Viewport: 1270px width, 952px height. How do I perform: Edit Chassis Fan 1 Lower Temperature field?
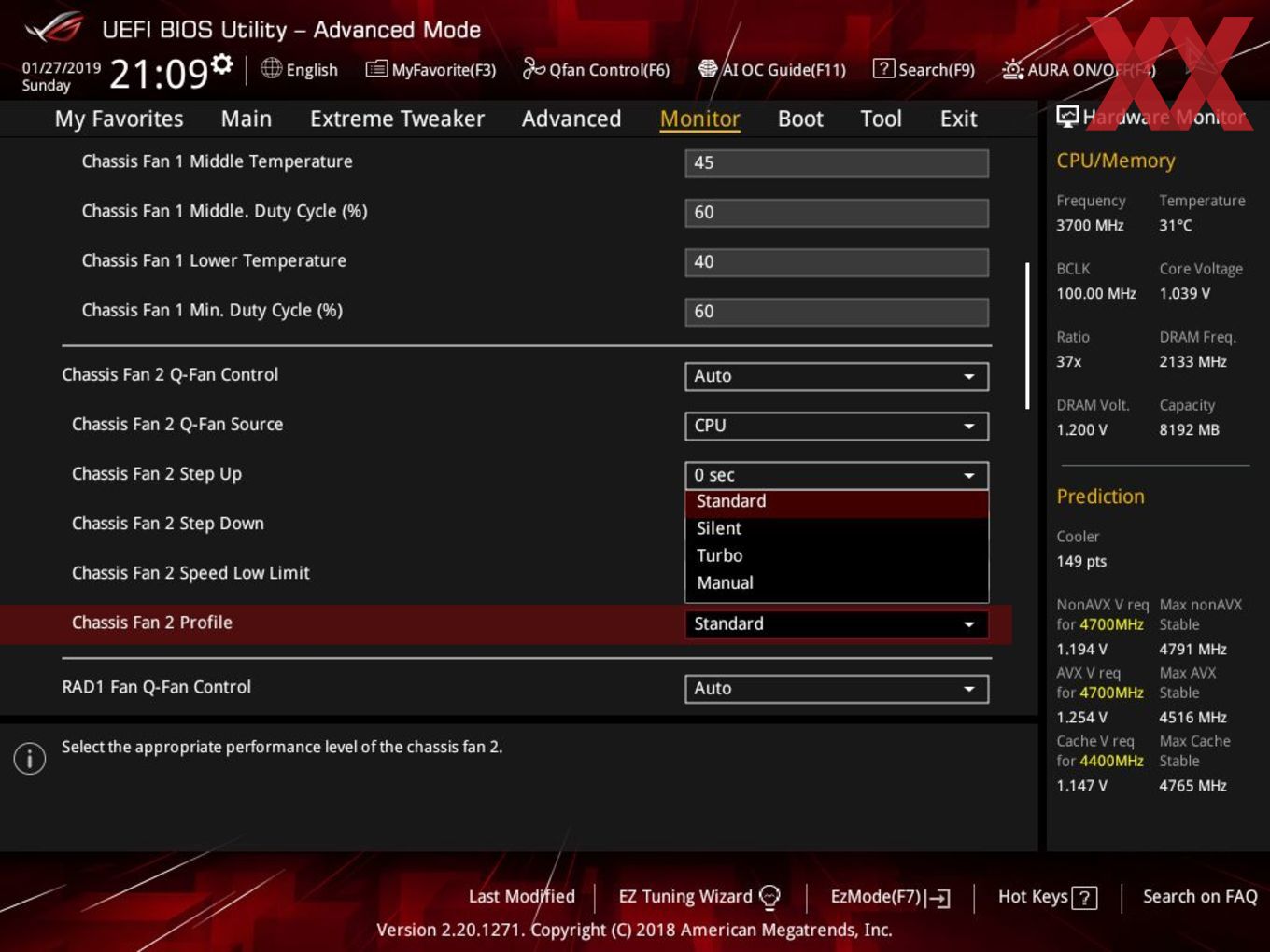pyautogui.click(x=837, y=261)
